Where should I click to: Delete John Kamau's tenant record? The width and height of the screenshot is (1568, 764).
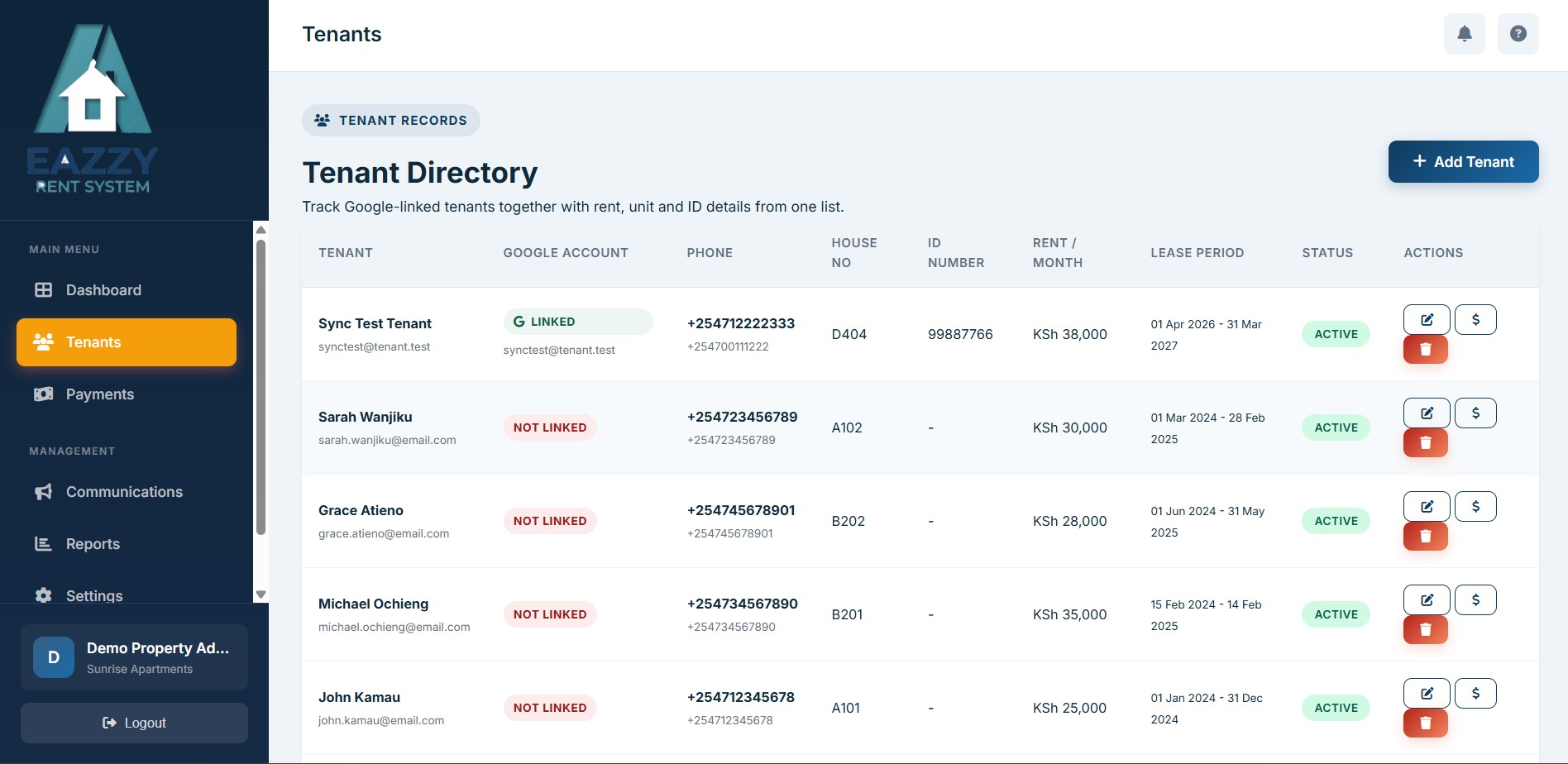[1426, 723]
